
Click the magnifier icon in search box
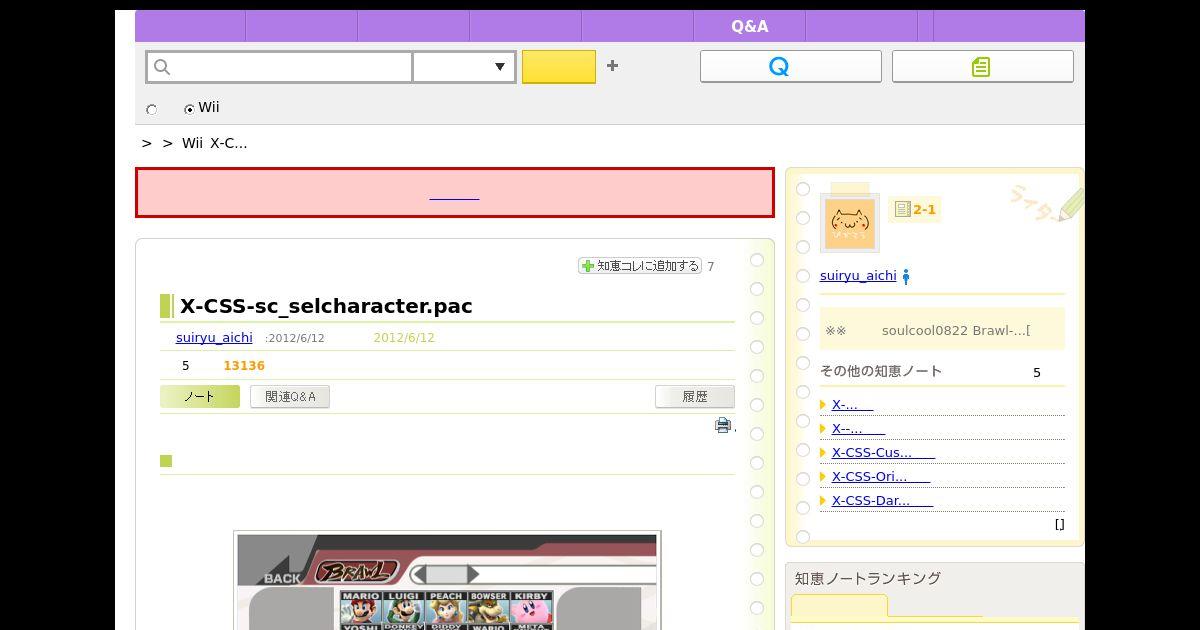coord(162,67)
